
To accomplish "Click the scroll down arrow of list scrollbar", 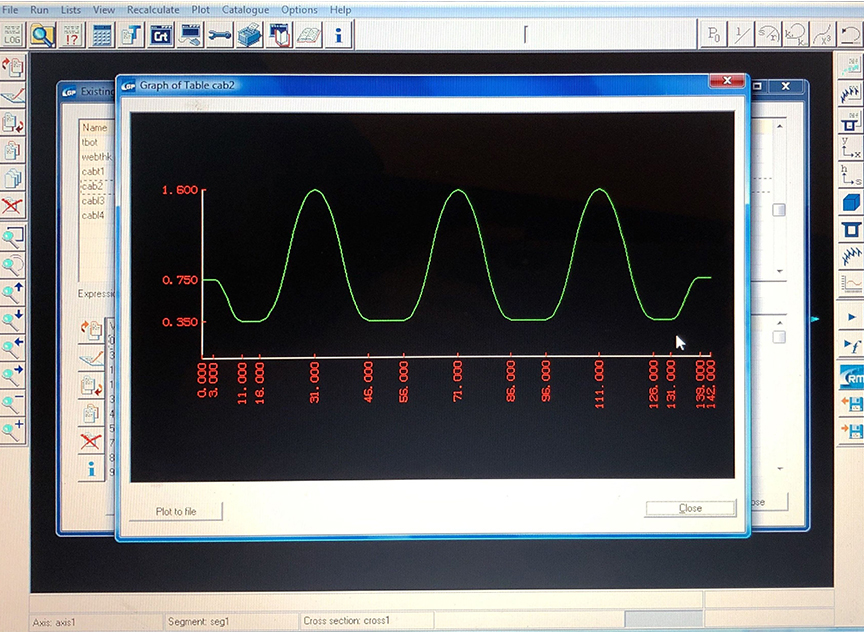I will [x=780, y=271].
